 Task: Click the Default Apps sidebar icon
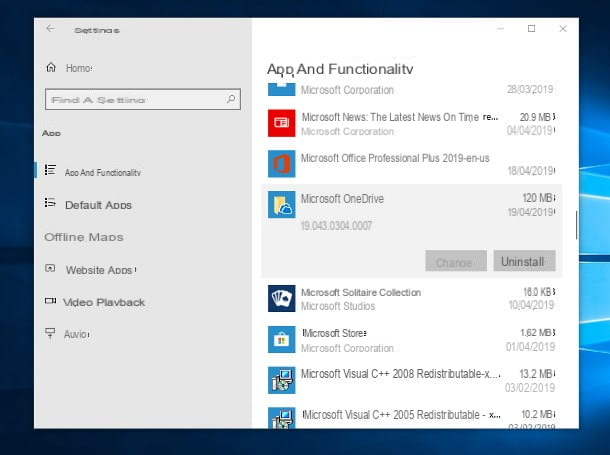(x=50, y=203)
